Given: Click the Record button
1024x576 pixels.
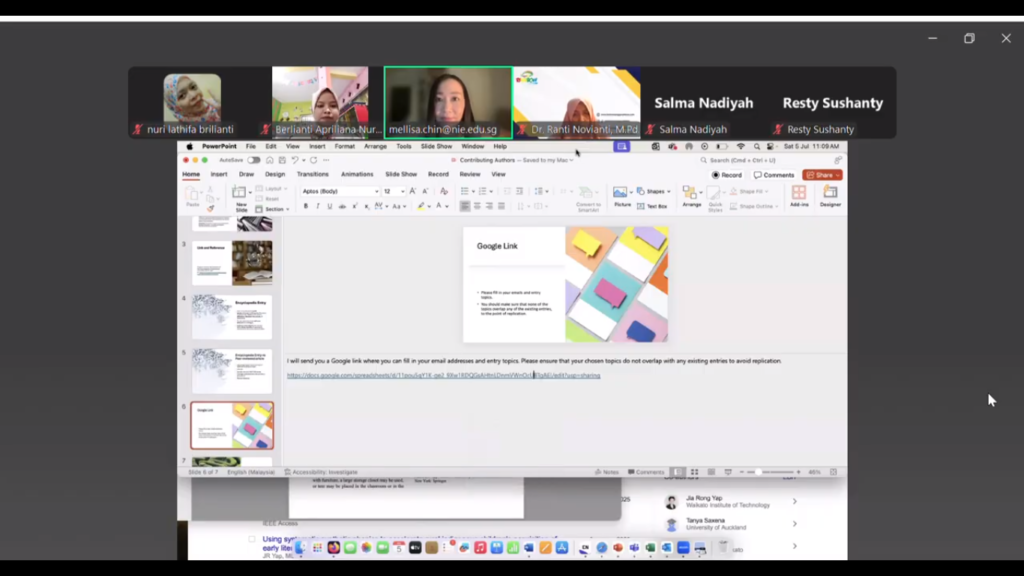Looking at the screenshot, I should [727, 175].
